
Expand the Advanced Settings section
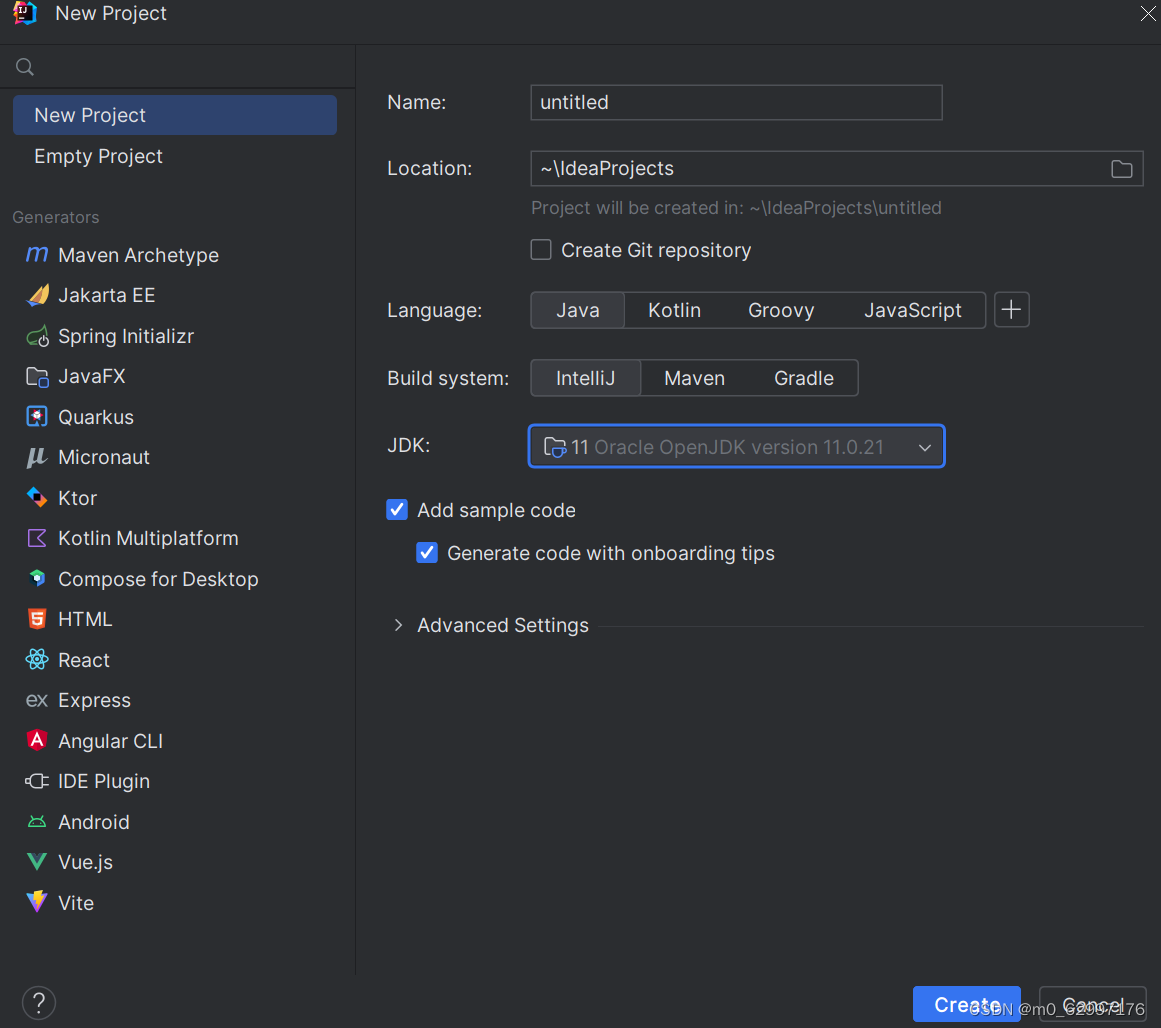(397, 624)
